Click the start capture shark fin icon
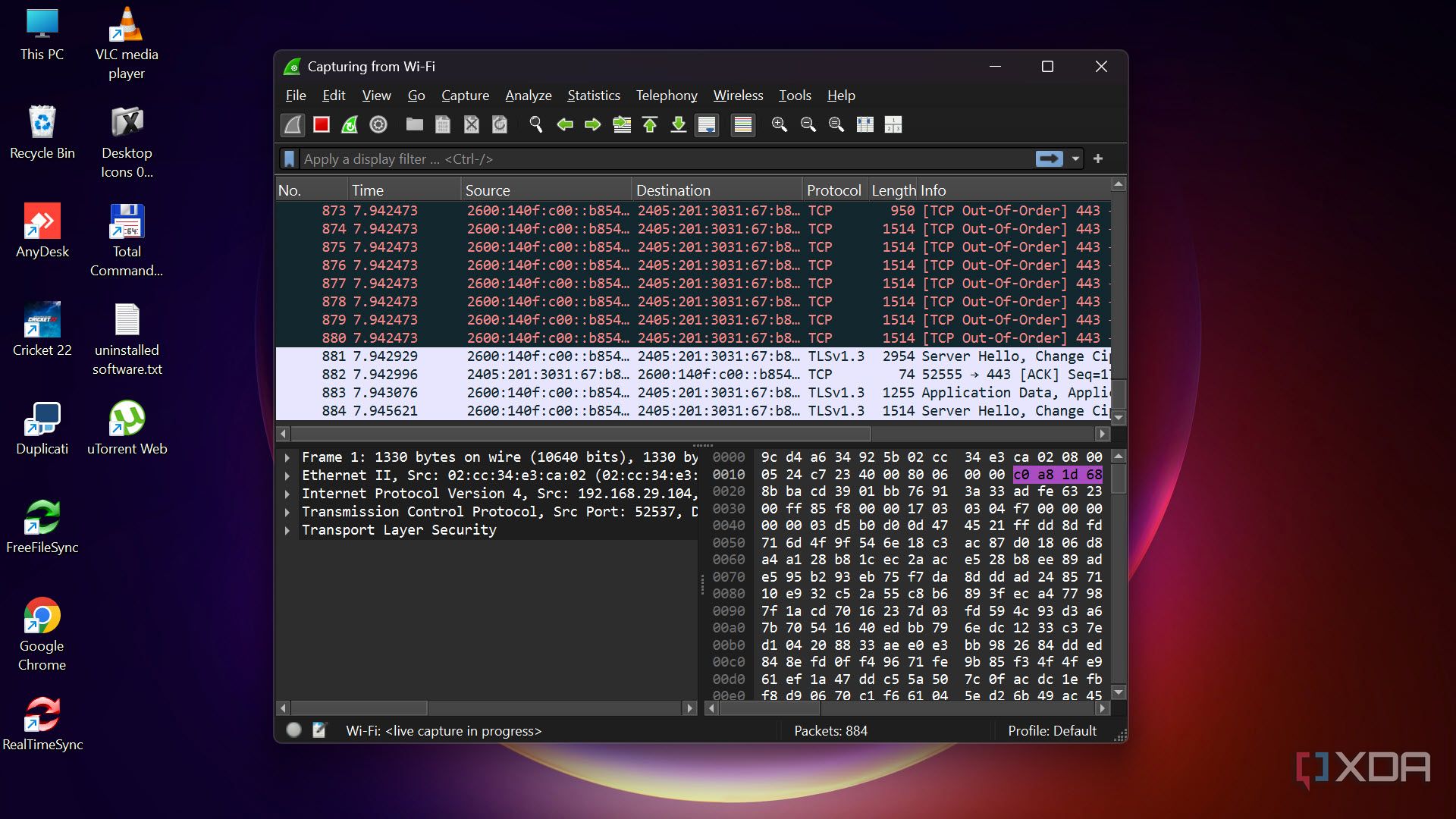Image resolution: width=1456 pixels, height=819 pixels. pos(293,124)
